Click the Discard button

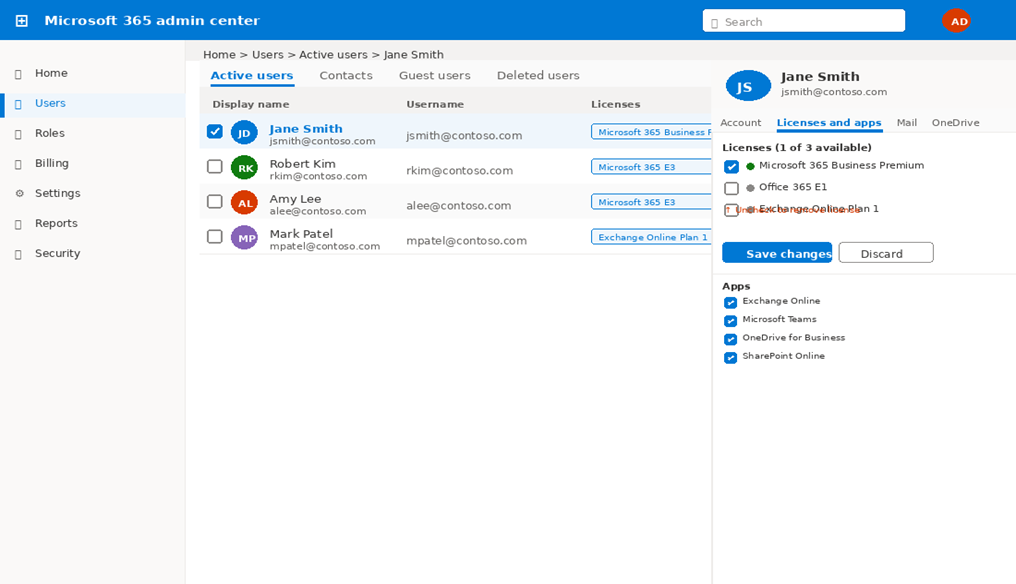click(x=885, y=253)
